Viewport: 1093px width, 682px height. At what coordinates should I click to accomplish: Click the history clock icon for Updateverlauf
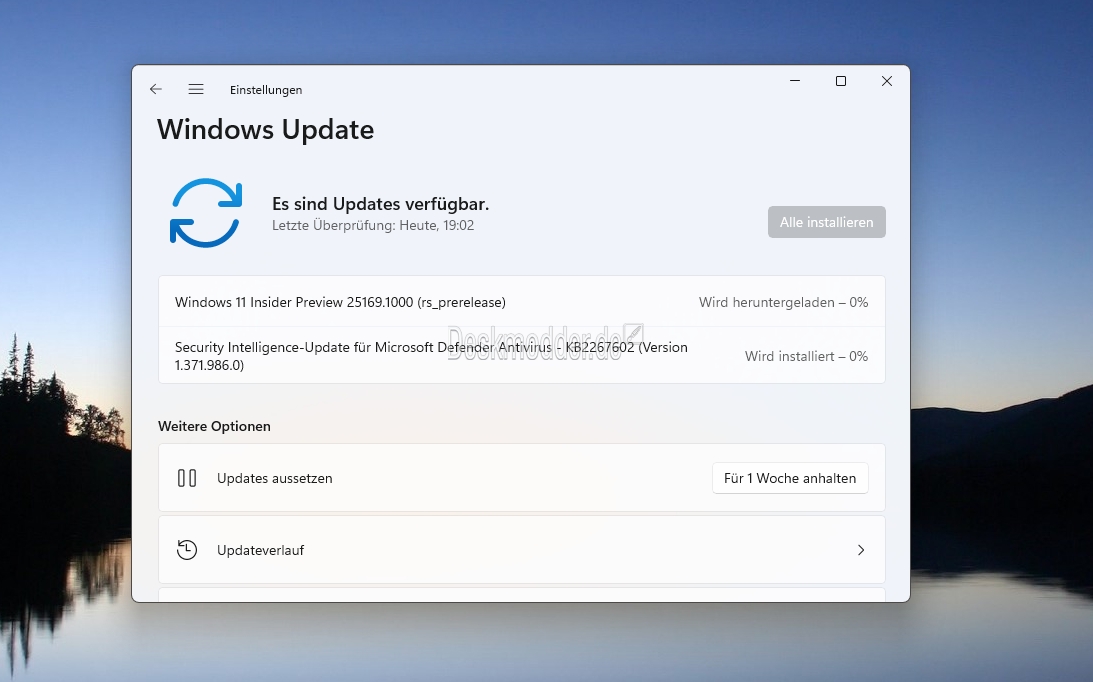pos(187,550)
